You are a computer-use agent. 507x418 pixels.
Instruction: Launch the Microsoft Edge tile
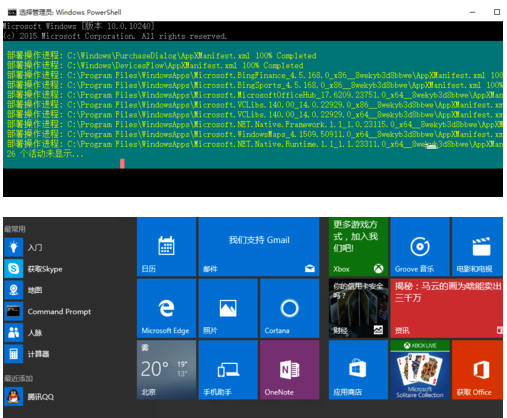pos(166,308)
